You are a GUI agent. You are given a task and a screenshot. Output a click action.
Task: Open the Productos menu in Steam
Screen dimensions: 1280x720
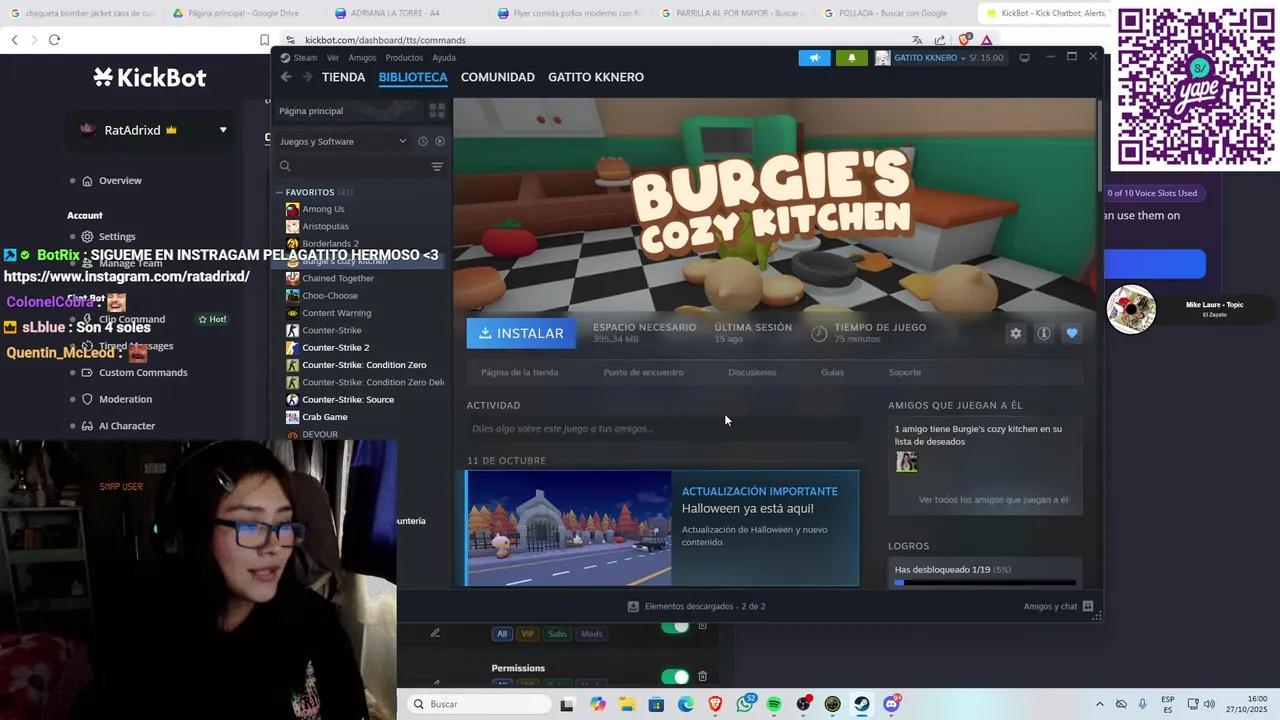point(404,58)
